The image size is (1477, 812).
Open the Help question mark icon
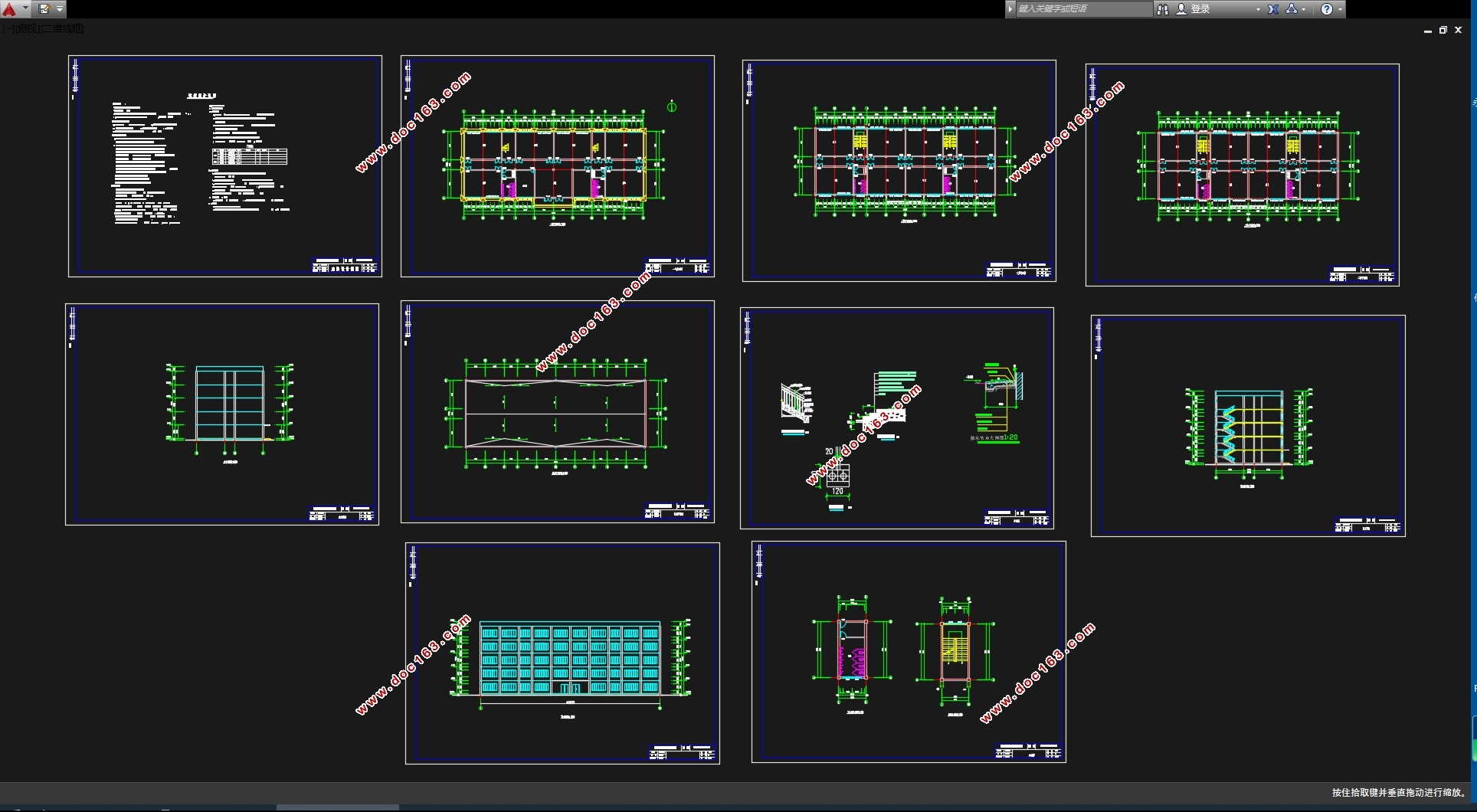point(1327,9)
